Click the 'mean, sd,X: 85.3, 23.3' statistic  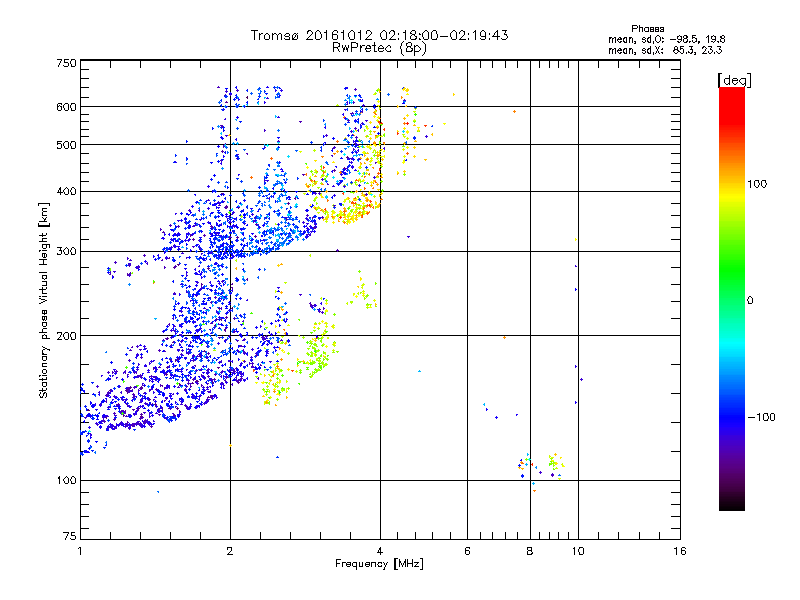click(665, 51)
